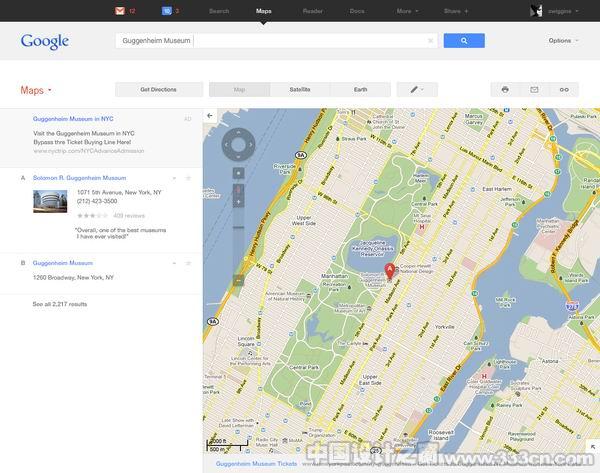The height and width of the screenshot is (473, 600).
Task: Open result B Guggenheim Museum link
Action: pos(63,263)
